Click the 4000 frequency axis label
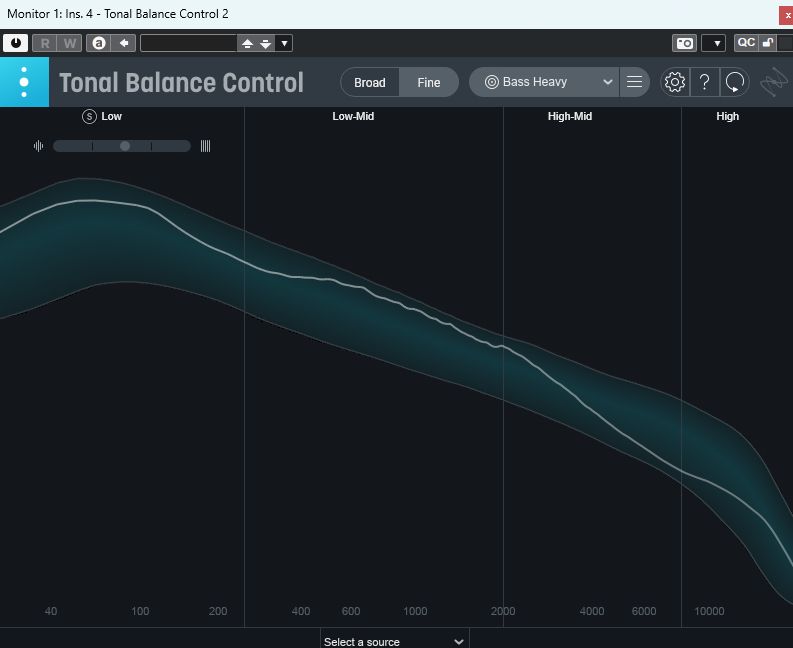The height and width of the screenshot is (648, 793). pos(592,611)
